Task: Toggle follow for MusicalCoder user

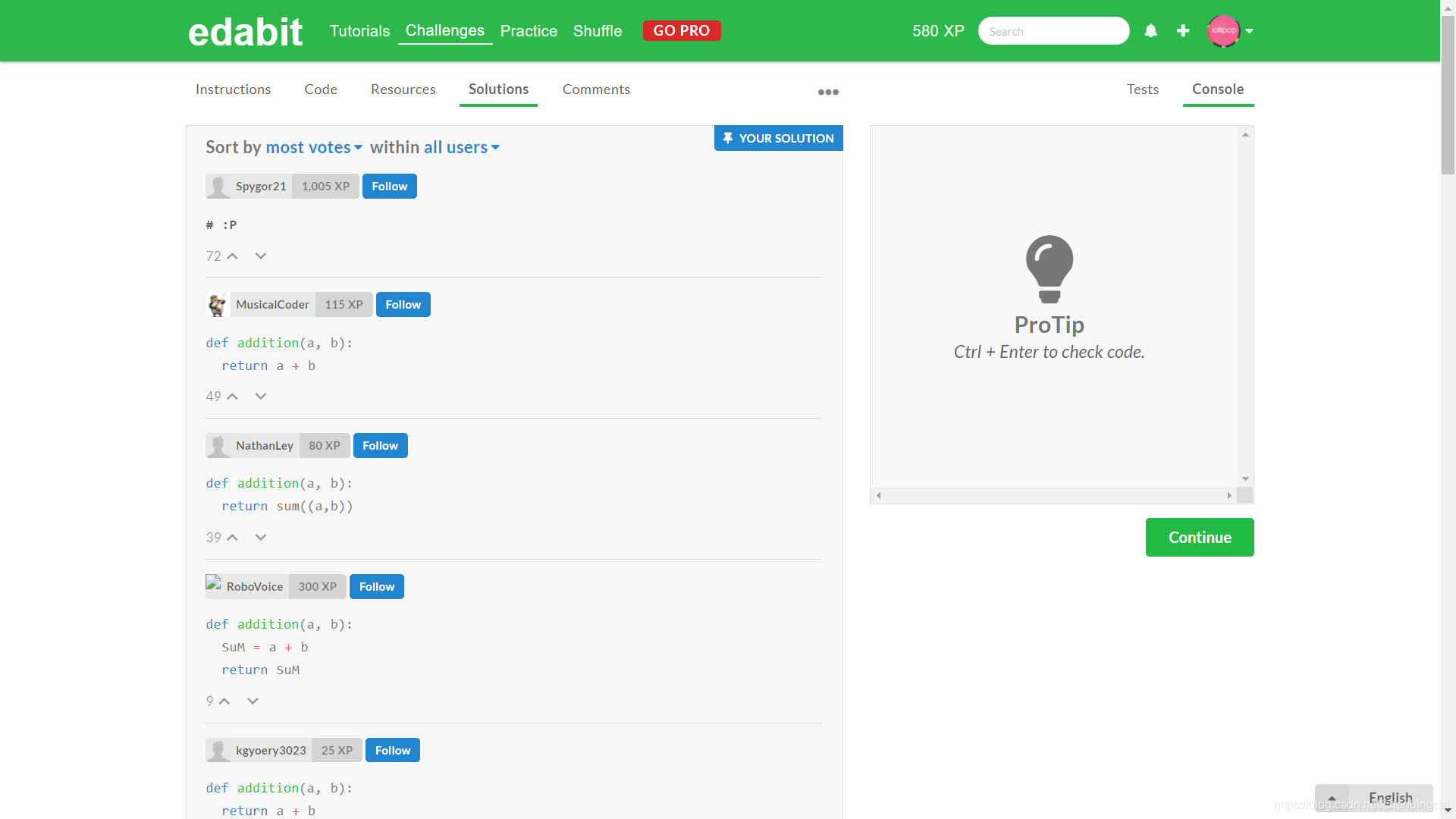Action: (403, 304)
